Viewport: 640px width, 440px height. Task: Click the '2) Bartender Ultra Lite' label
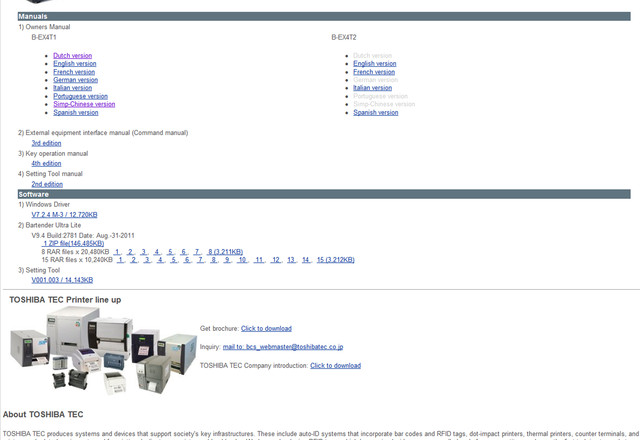[x=49, y=225]
